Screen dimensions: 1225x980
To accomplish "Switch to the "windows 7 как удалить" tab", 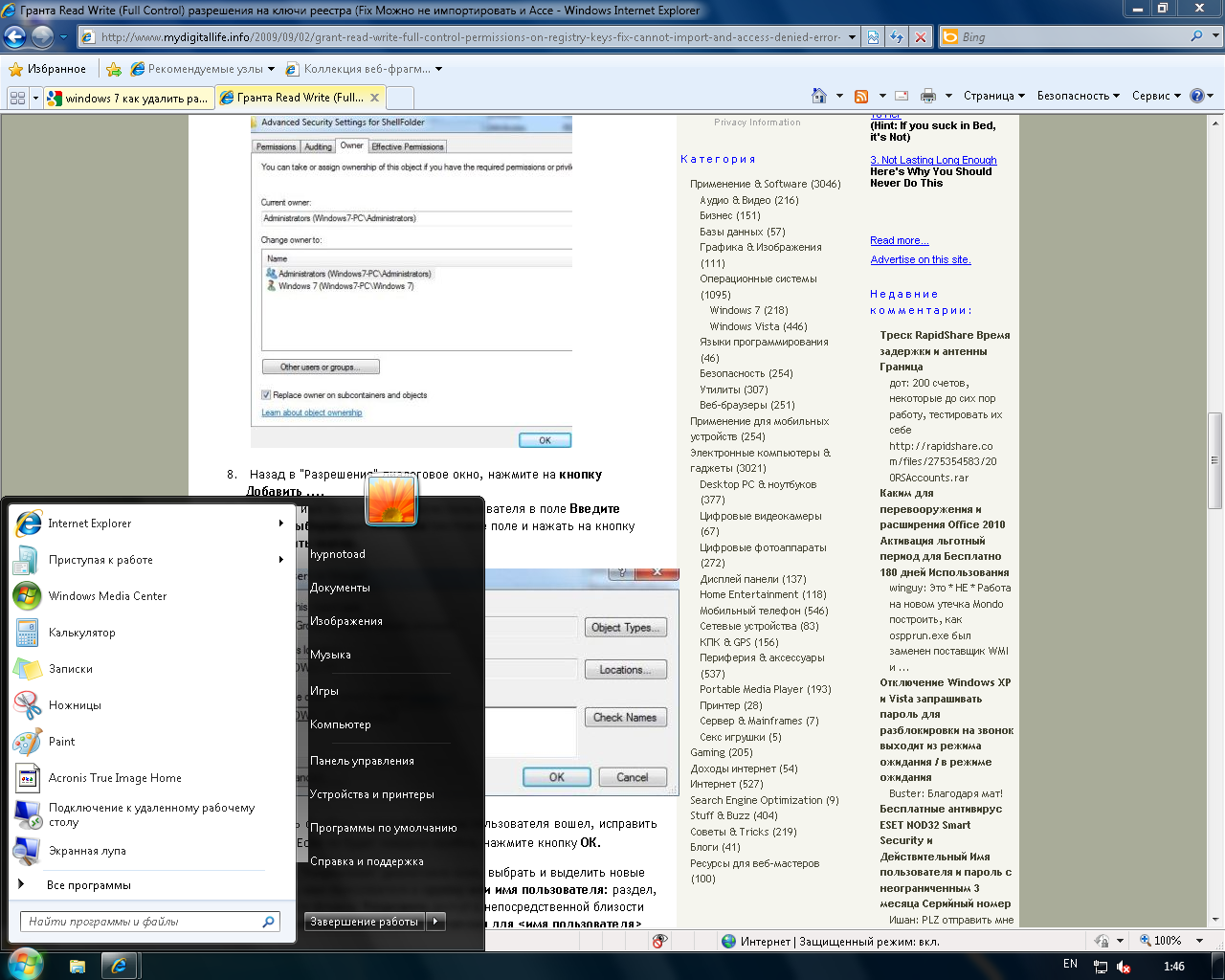I will coord(128,98).
